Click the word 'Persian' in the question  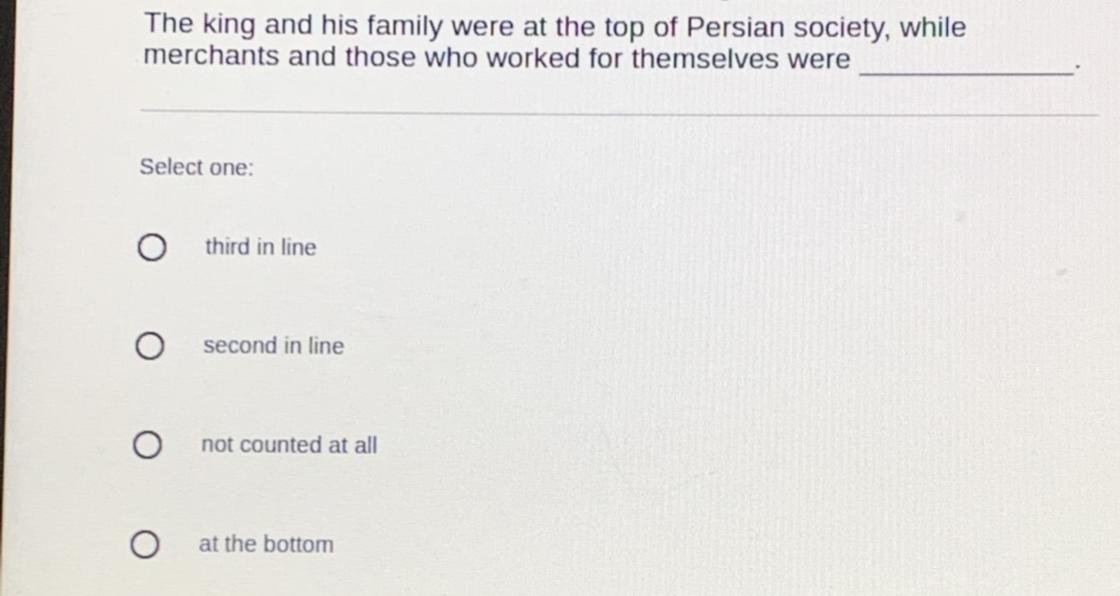pyautogui.click(x=735, y=27)
